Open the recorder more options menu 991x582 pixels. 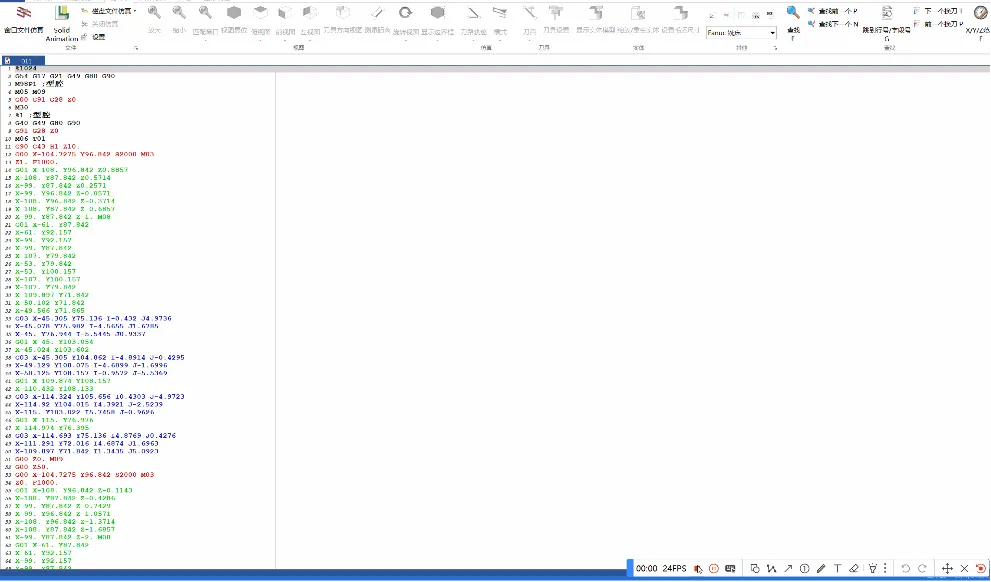(x=885, y=568)
